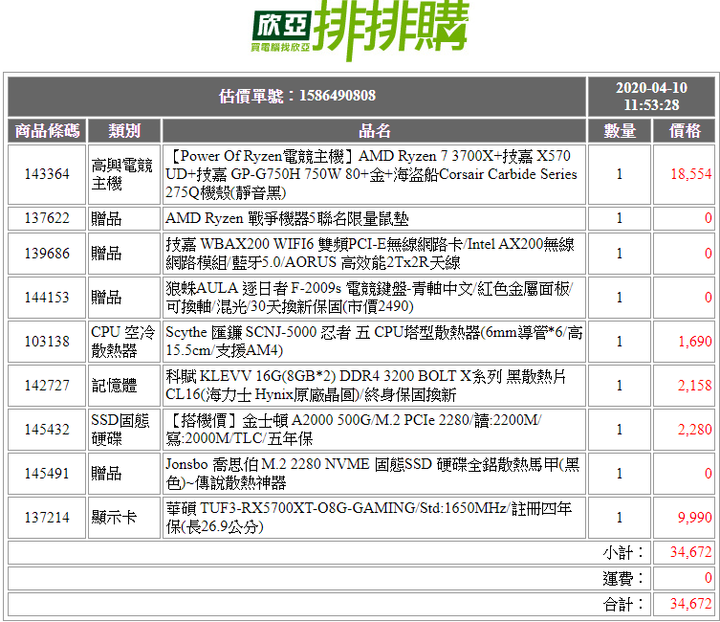Select barcode 137214
Screen dimensions: 720x622
pyautogui.click(x=47, y=518)
